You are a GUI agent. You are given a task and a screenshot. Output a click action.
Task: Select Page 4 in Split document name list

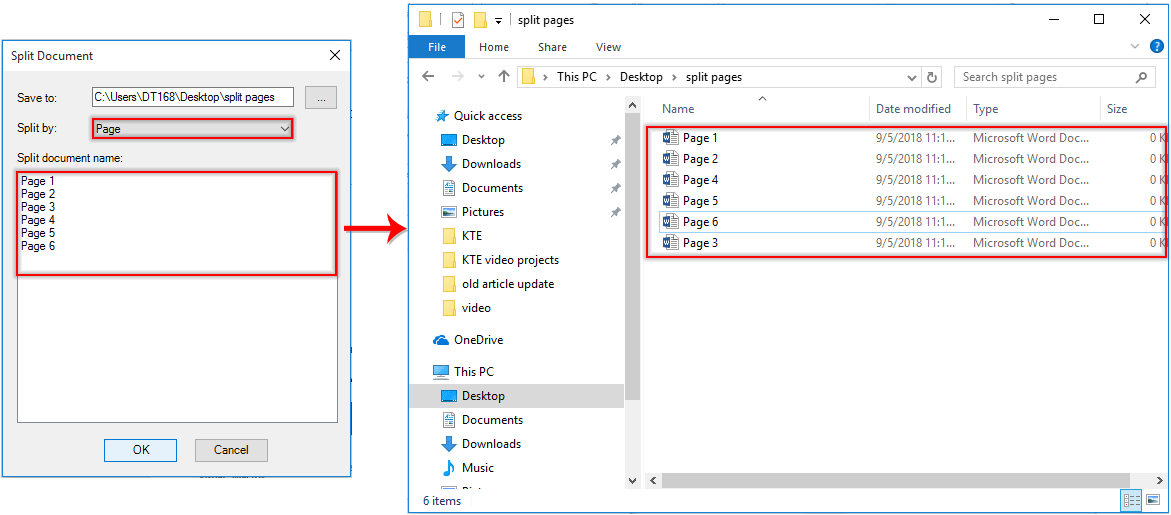38,219
